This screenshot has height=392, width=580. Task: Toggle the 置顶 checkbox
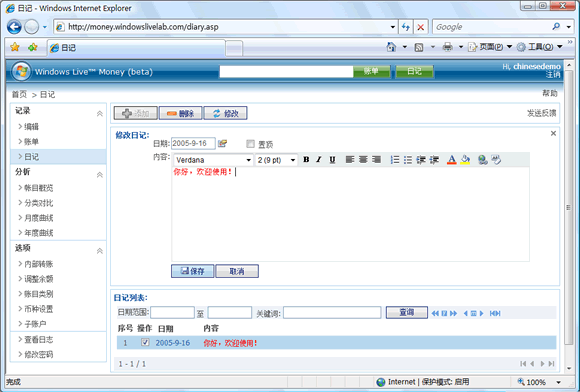[x=250, y=143]
